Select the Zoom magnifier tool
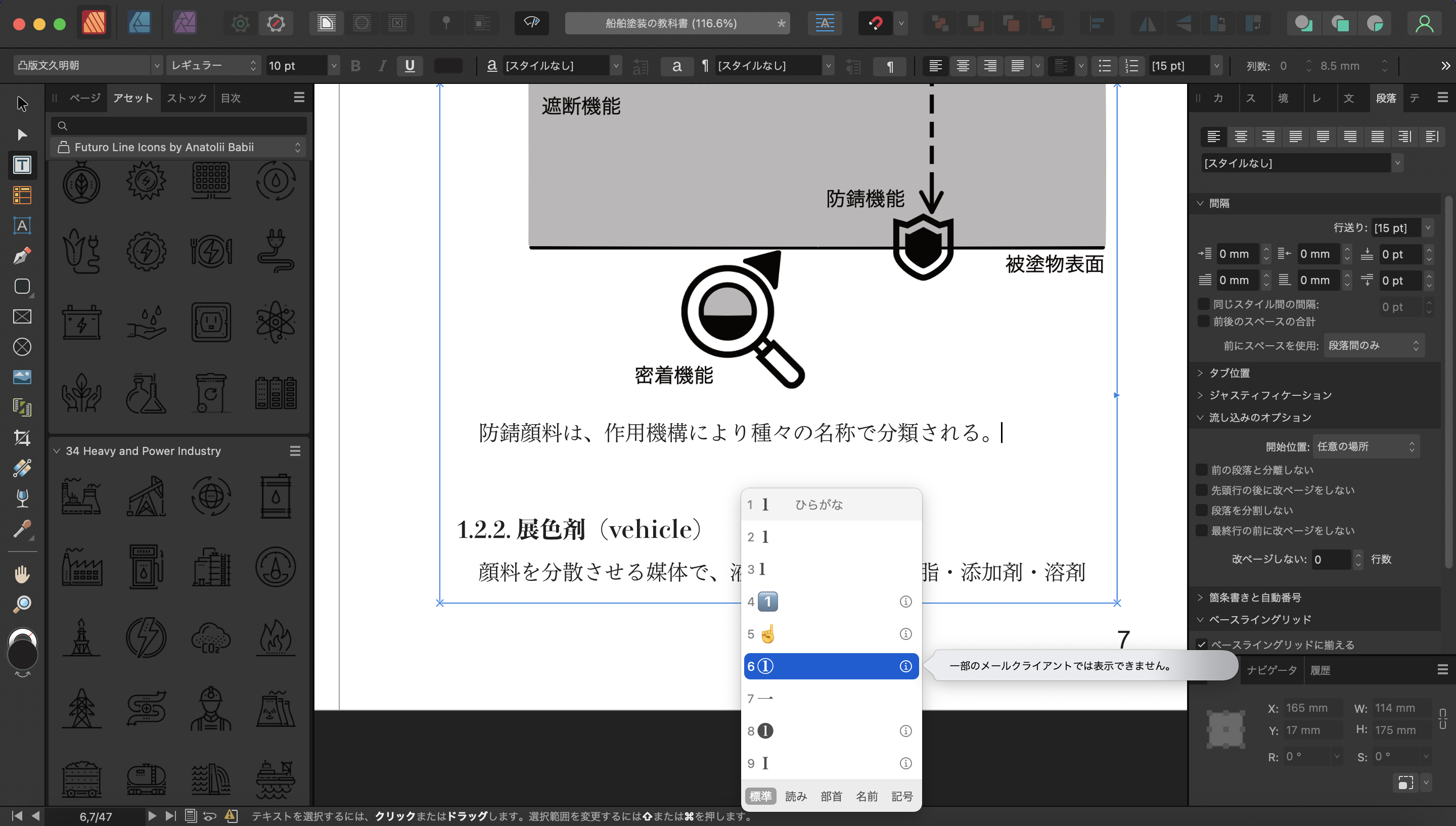 point(22,604)
